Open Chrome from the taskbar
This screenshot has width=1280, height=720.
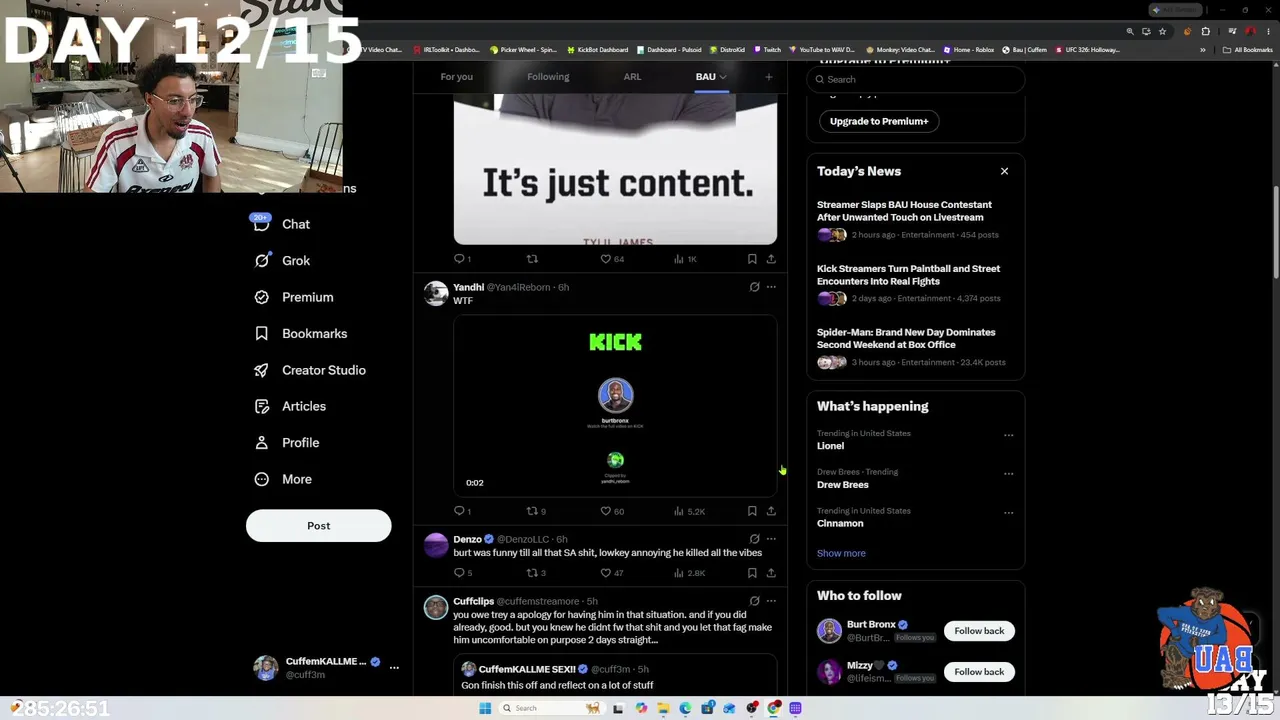[x=774, y=708]
